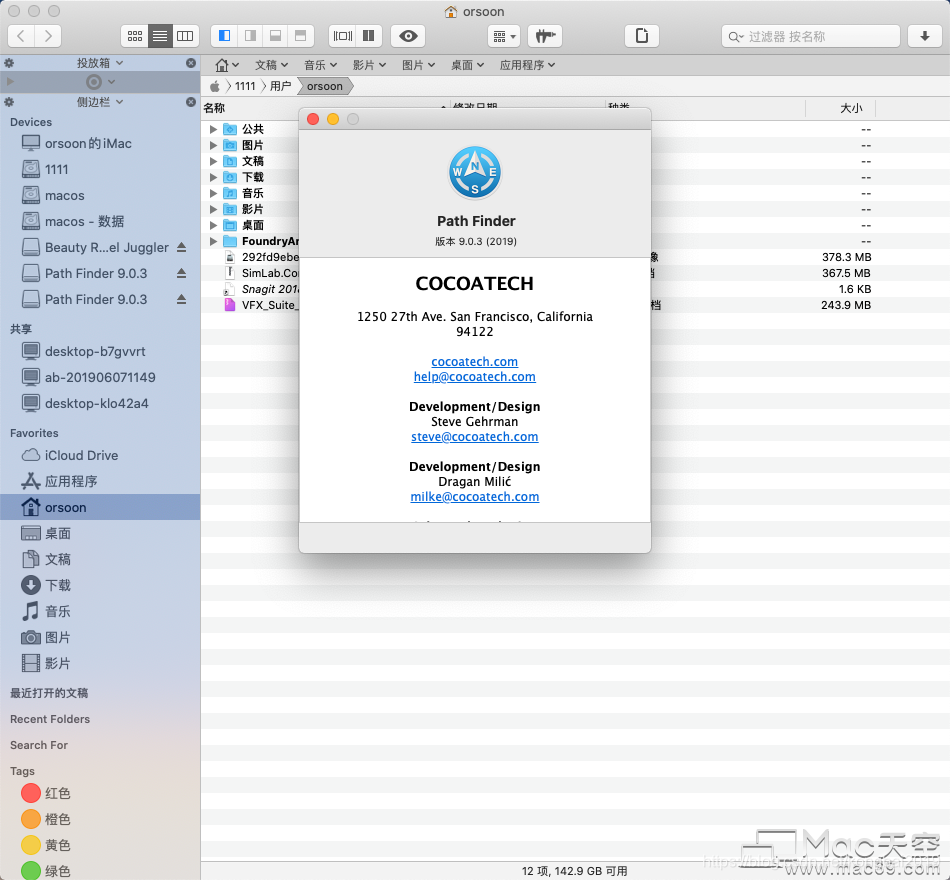Click the download arrow toolbar button
The image size is (950, 880).
pos(925,36)
